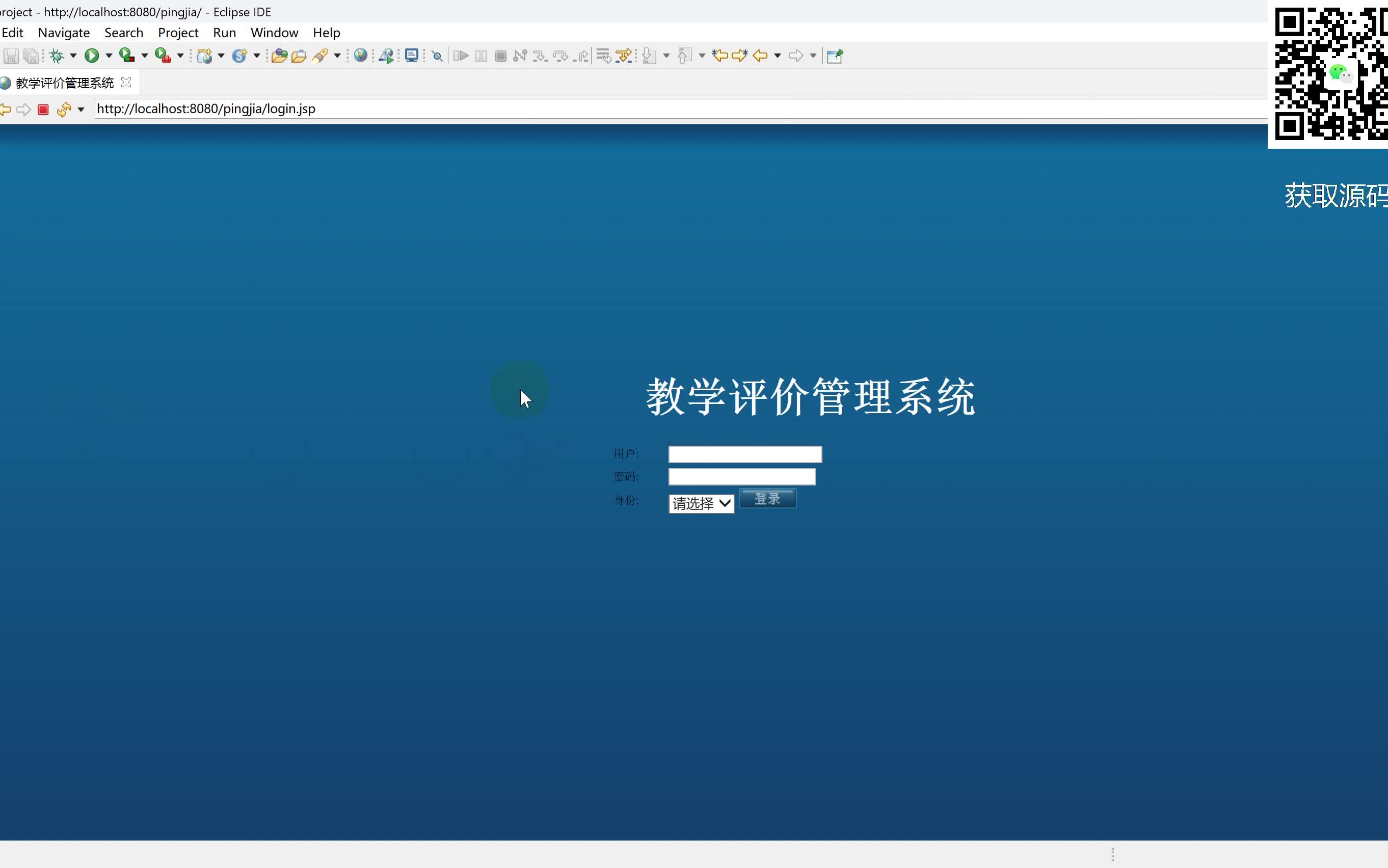Image resolution: width=1388 pixels, height=868 pixels.
Task: Refresh the login page using refresh icon
Action: (64, 109)
